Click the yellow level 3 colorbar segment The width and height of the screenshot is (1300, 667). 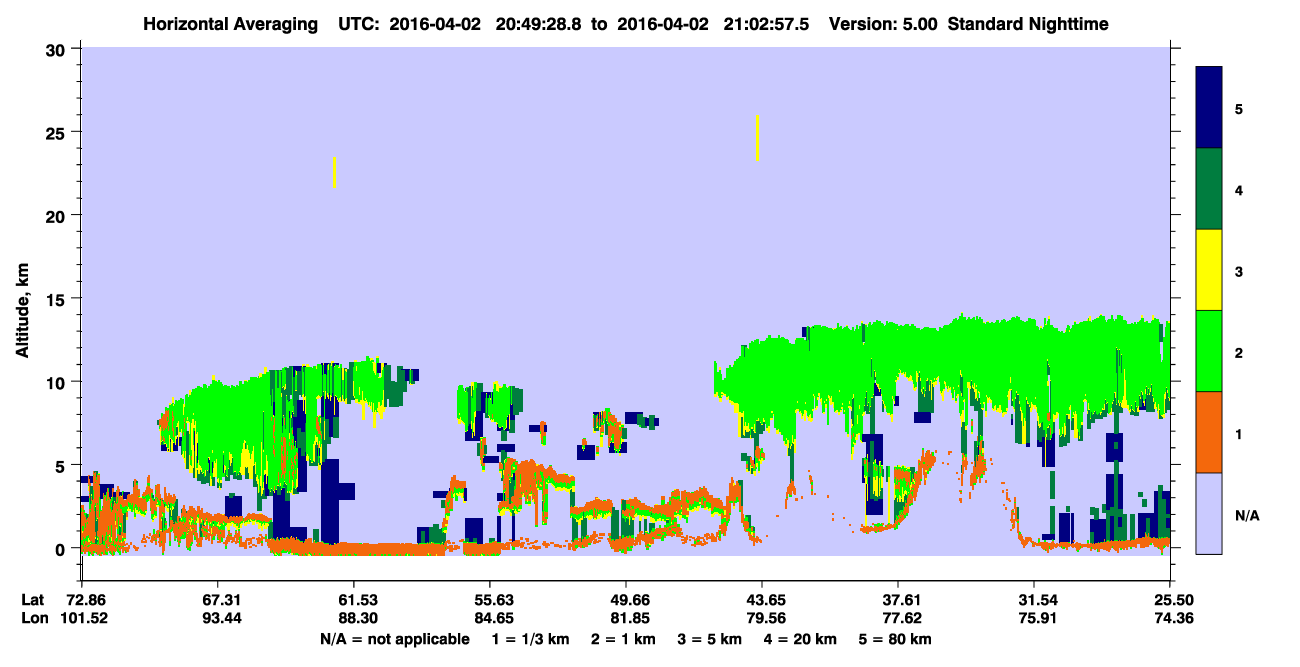coord(1209,270)
